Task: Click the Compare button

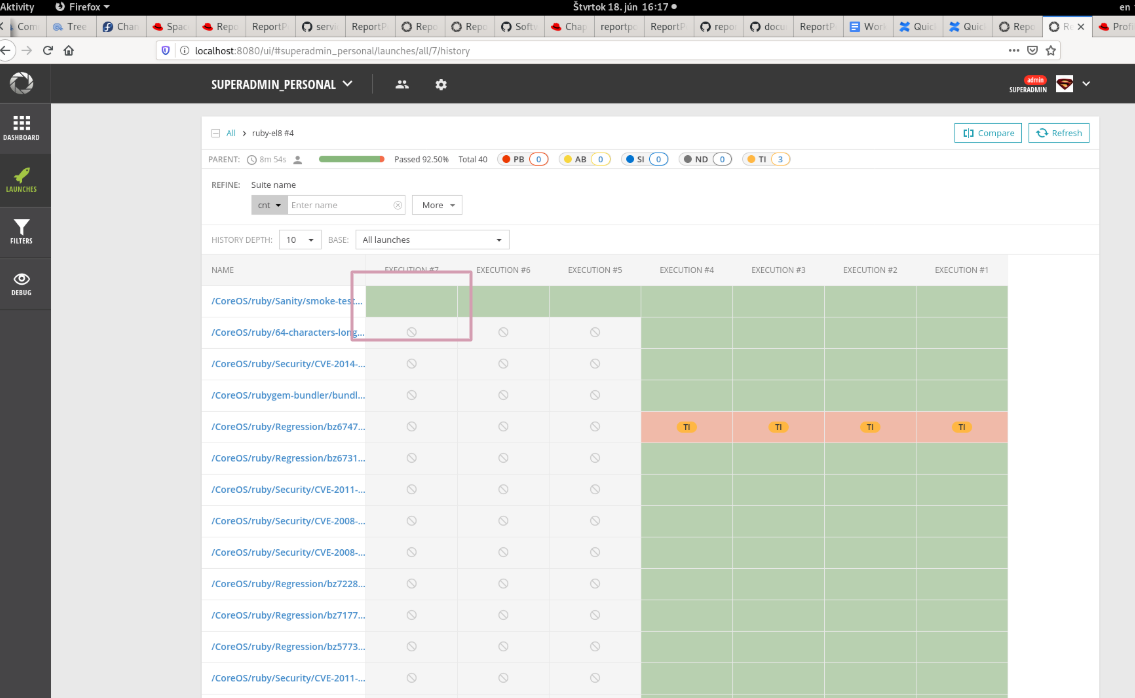Action: tap(987, 132)
